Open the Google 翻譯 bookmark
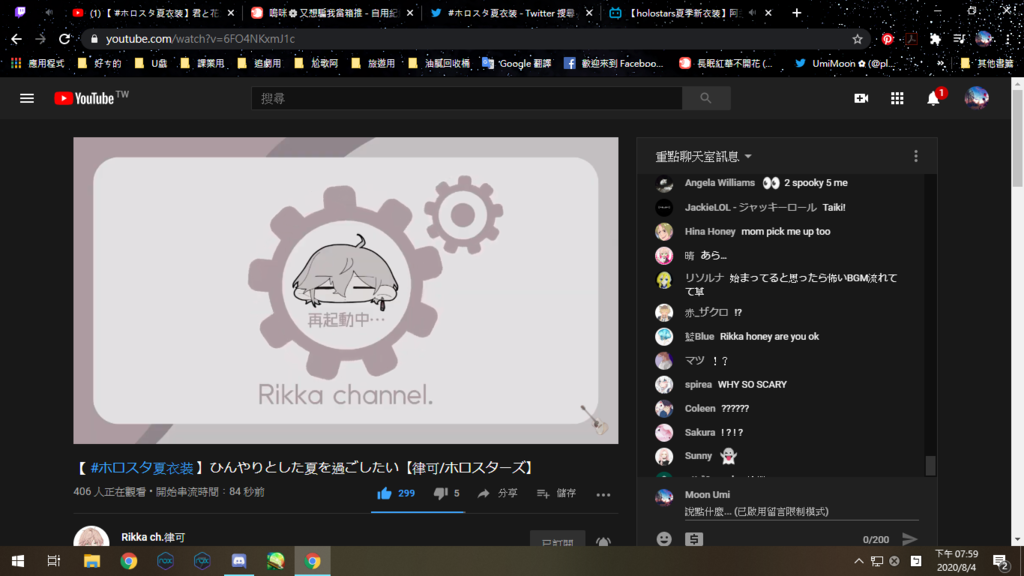Image resolution: width=1024 pixels, height=576 pixels. click(517, 63)
